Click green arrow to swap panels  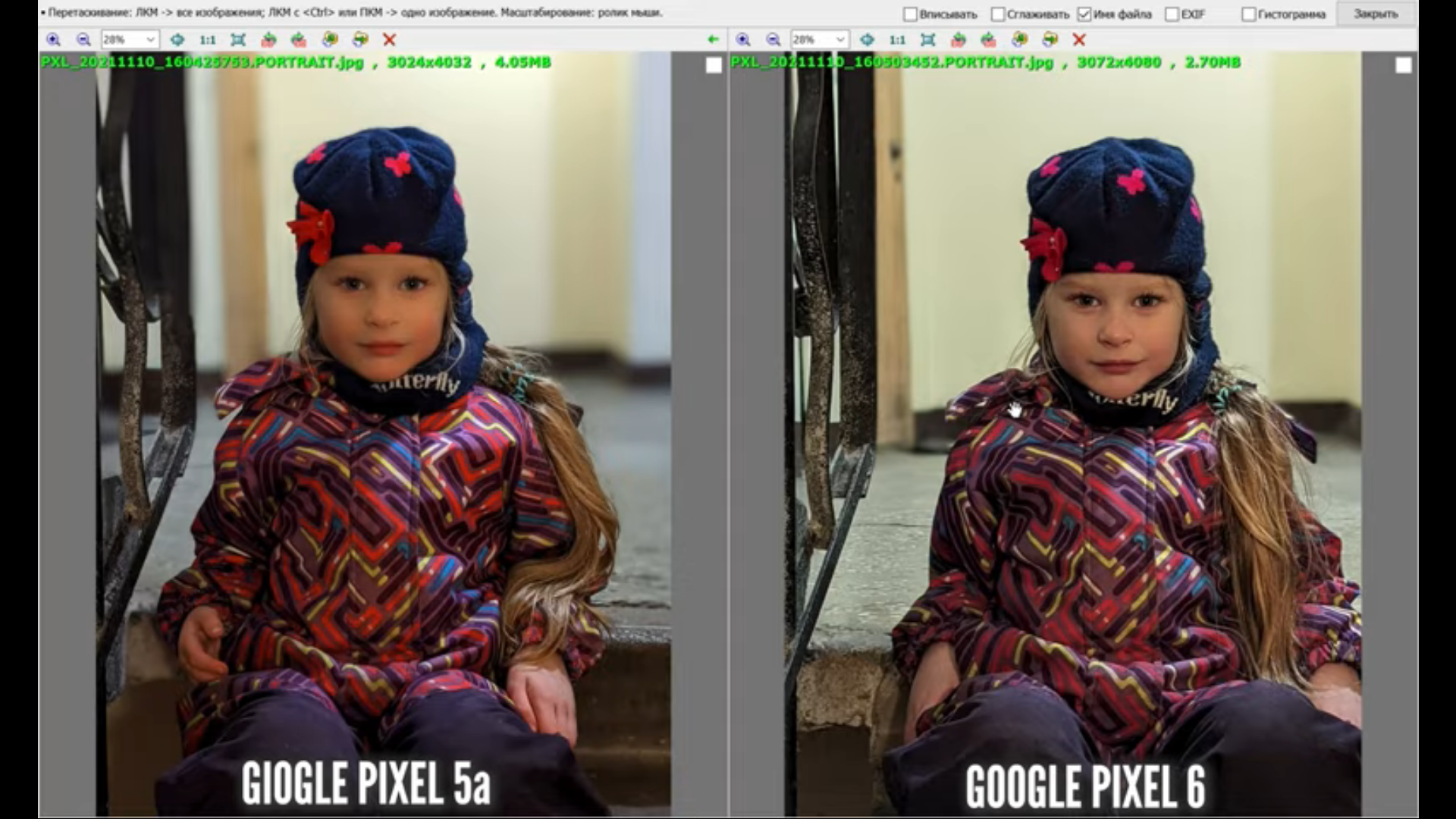pyautogui.click(x=712, y=39)
